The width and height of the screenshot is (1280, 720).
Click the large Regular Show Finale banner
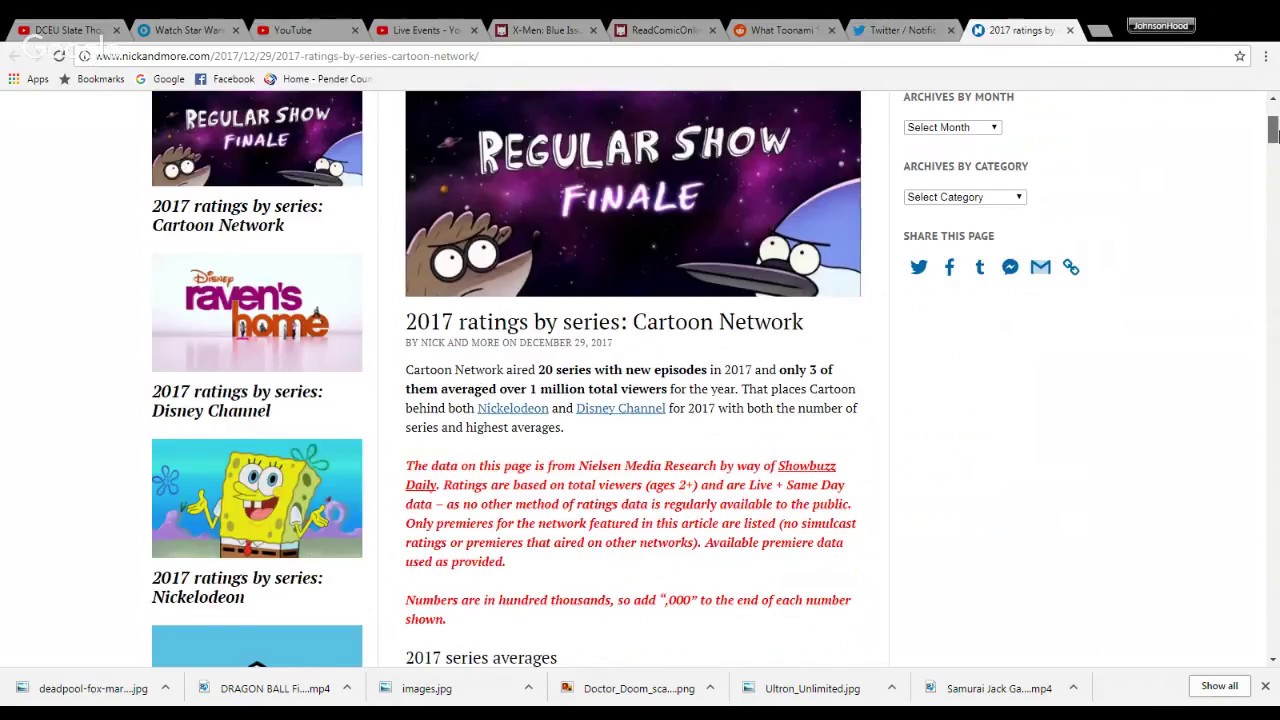click(x=632, y=194)
